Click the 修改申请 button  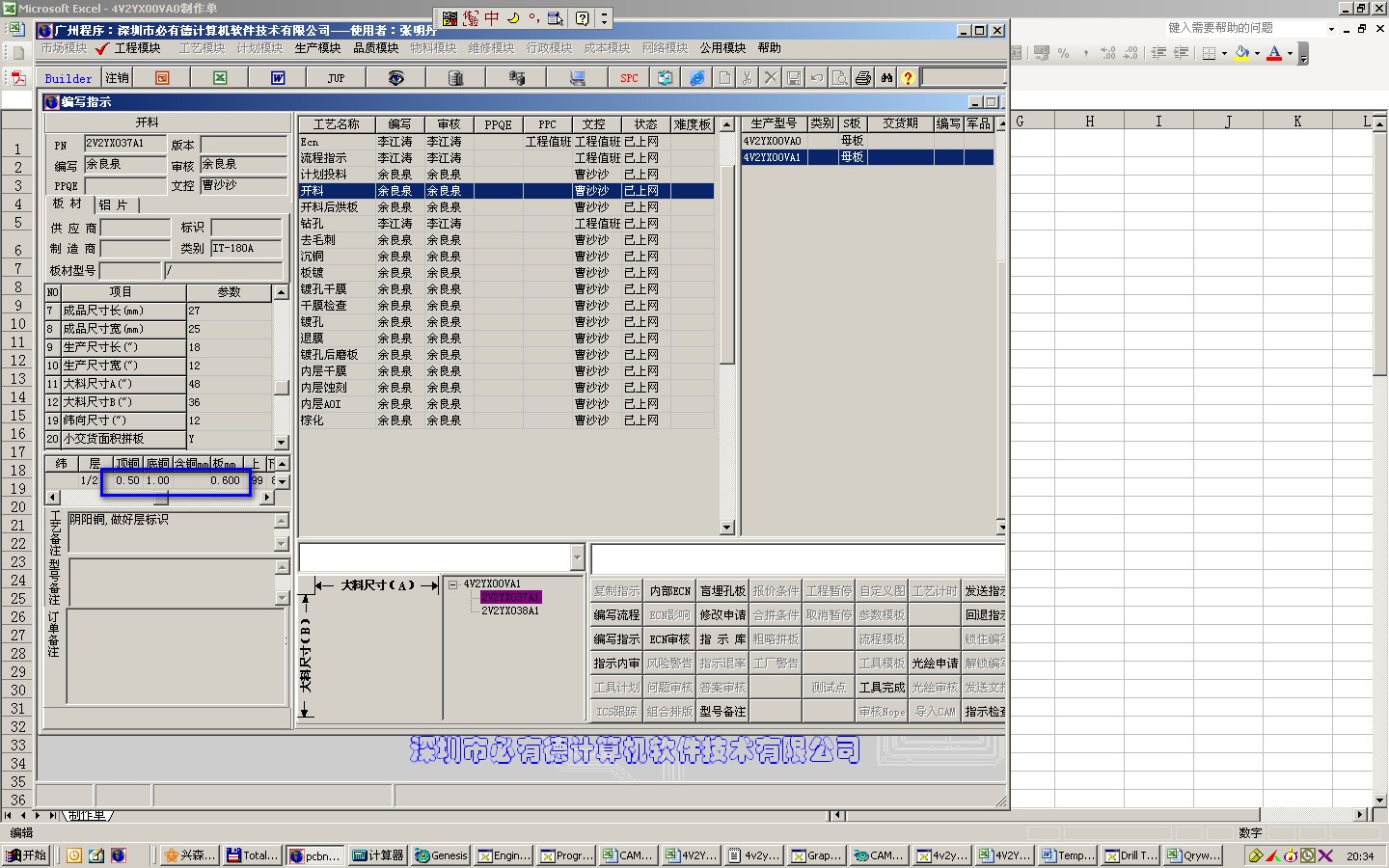(x=722, y=615)
